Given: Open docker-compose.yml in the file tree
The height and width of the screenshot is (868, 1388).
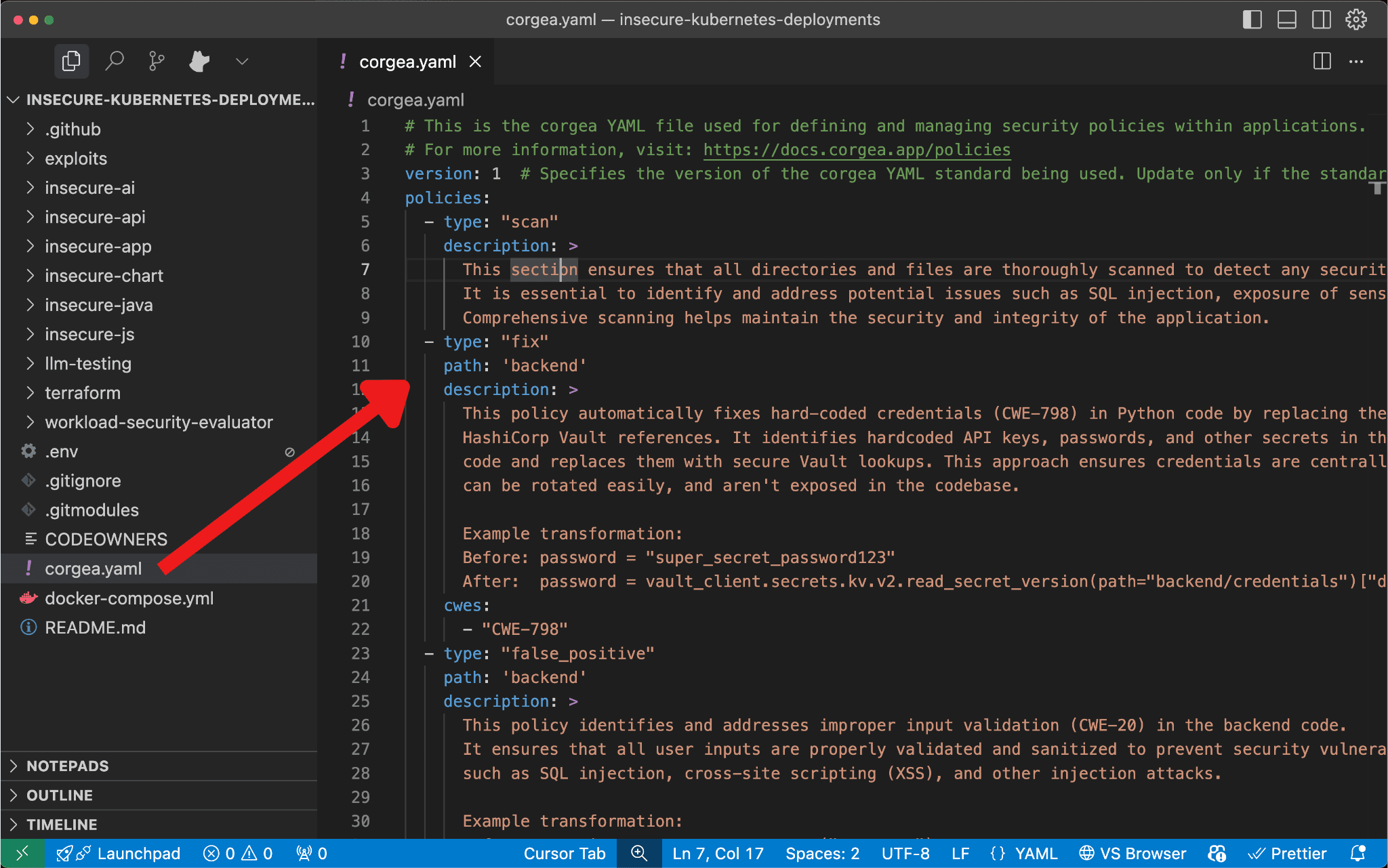Looking at the screenshot, I should (129, 598).
